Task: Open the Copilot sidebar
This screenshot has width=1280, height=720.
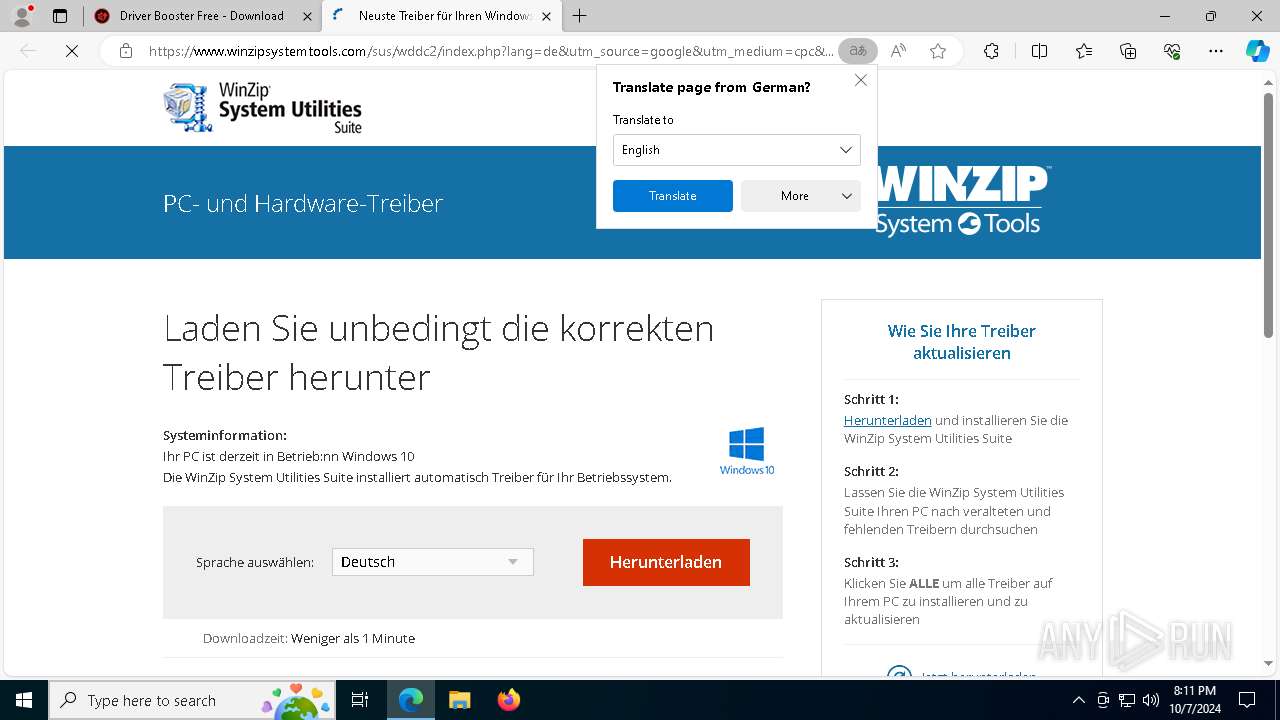Action: coord(1257,51)
